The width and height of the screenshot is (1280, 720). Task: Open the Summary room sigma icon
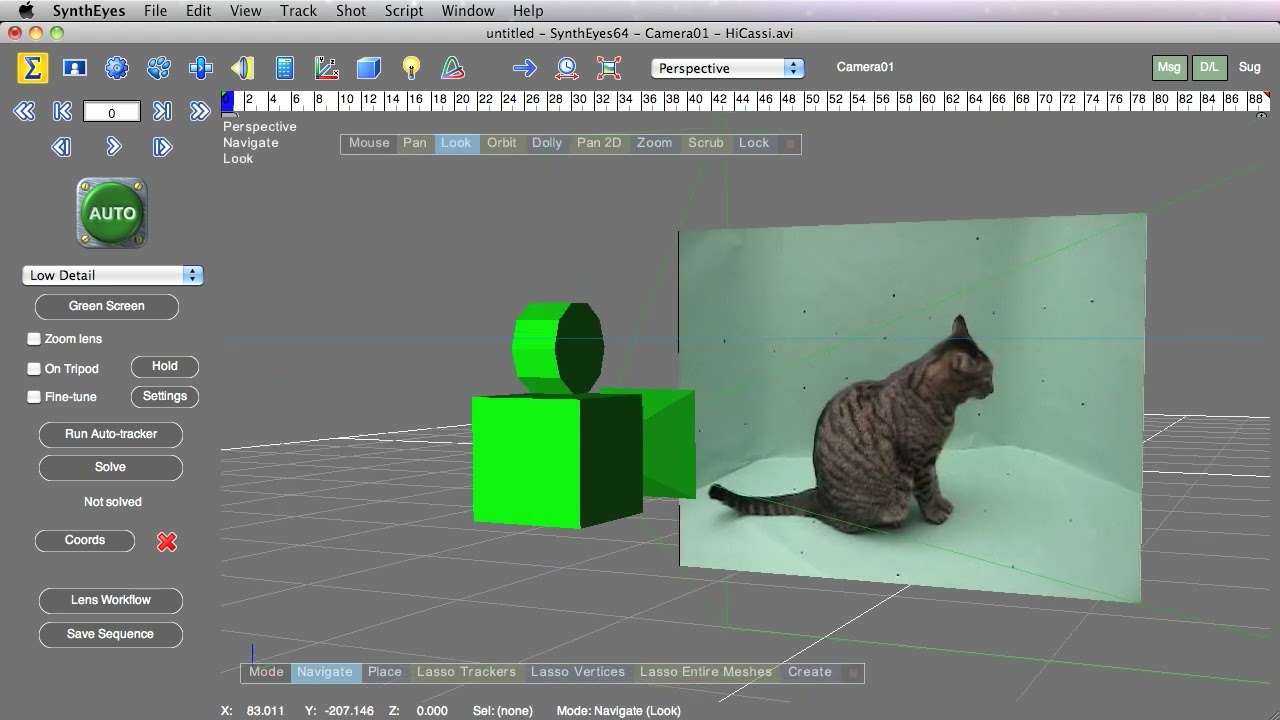[32, 68]
